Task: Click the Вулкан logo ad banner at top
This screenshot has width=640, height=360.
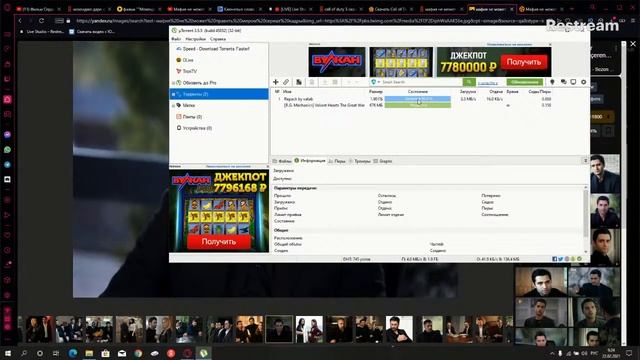Action: point(337,62)
